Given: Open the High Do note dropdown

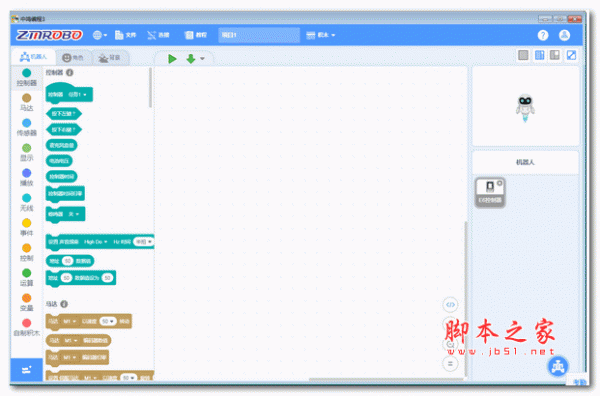Looking at the screenshot, I should [96, 242].
